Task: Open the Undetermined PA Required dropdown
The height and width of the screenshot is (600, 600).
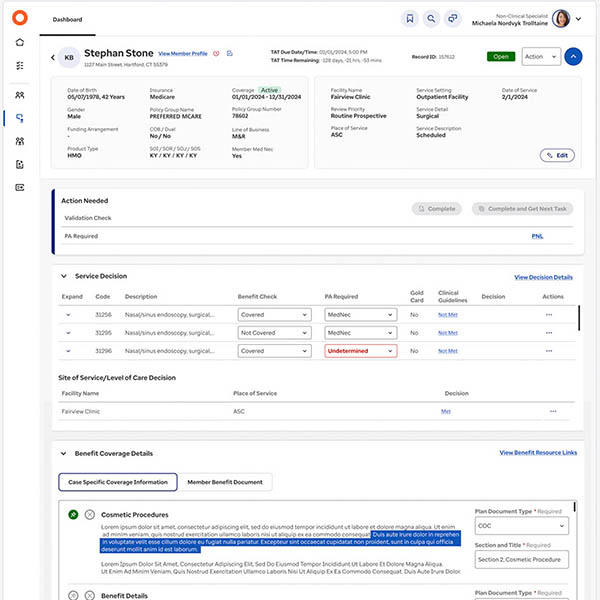Action: [x=360, y=351]
